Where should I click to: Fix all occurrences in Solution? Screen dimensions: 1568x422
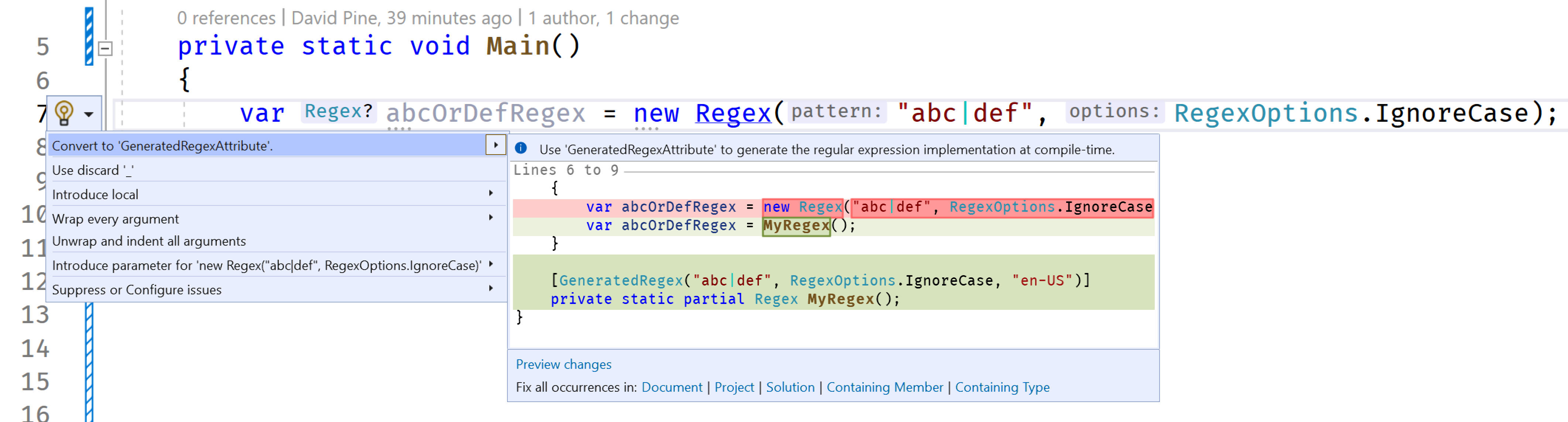click(790, 387)
